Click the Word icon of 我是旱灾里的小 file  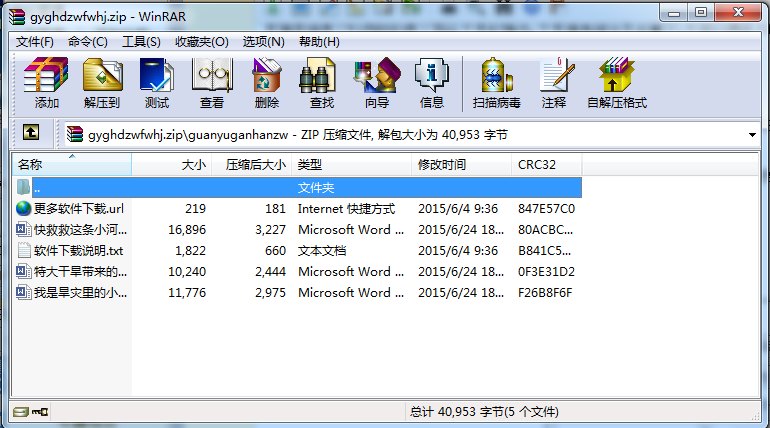click(24, 293)
